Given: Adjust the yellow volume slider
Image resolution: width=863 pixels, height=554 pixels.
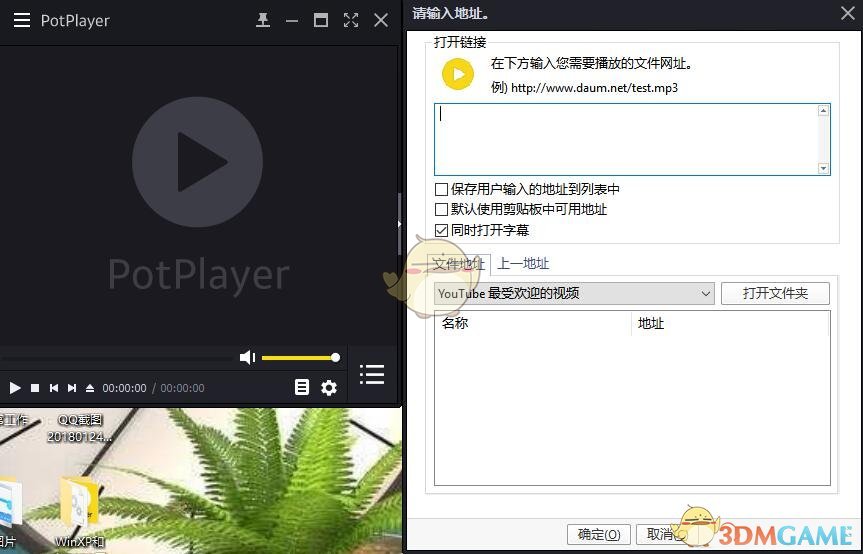Looking at the screenshot, I should pyautogui.click(x=301, y=358).
